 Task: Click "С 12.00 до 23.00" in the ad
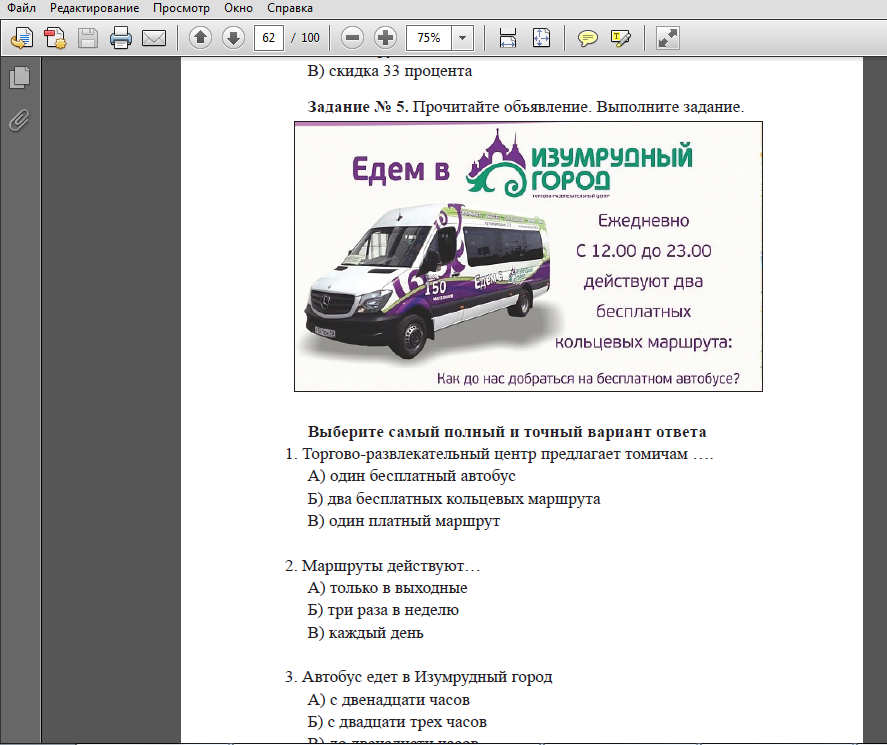(x=644, y=251)
